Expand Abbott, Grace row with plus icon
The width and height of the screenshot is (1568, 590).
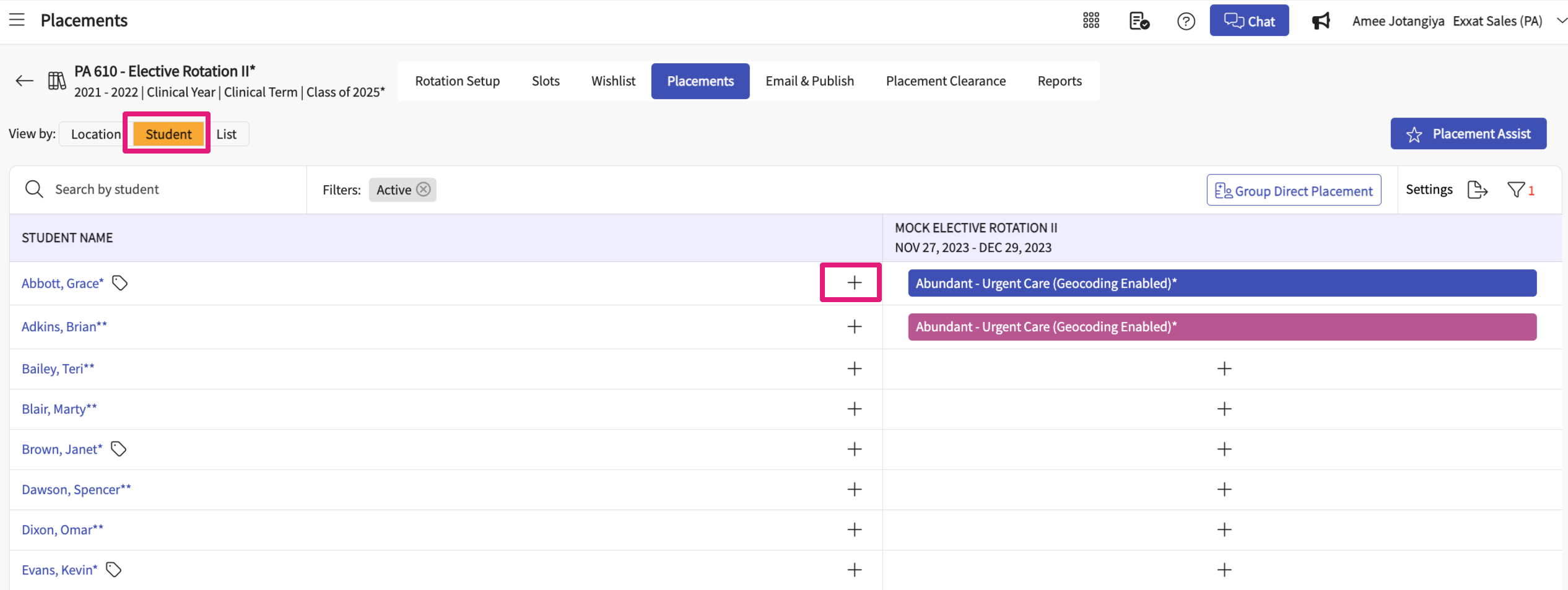pyautogui.click(x=854, y=283)
